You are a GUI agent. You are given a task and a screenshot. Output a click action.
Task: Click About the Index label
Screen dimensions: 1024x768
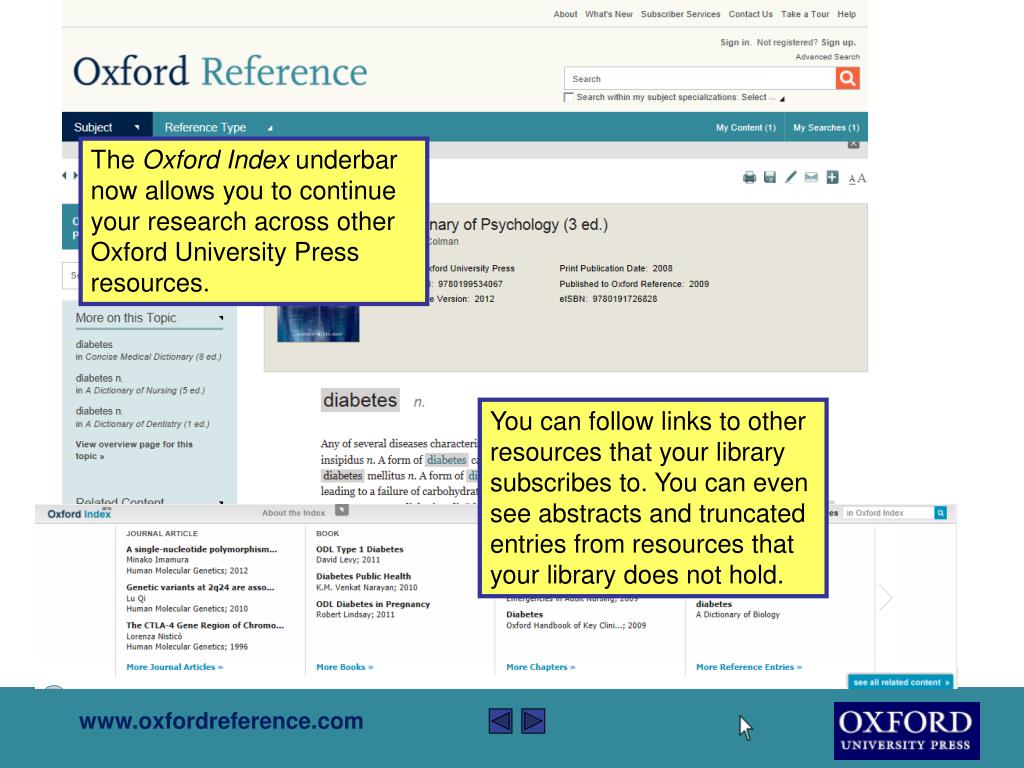coord(293,513)
